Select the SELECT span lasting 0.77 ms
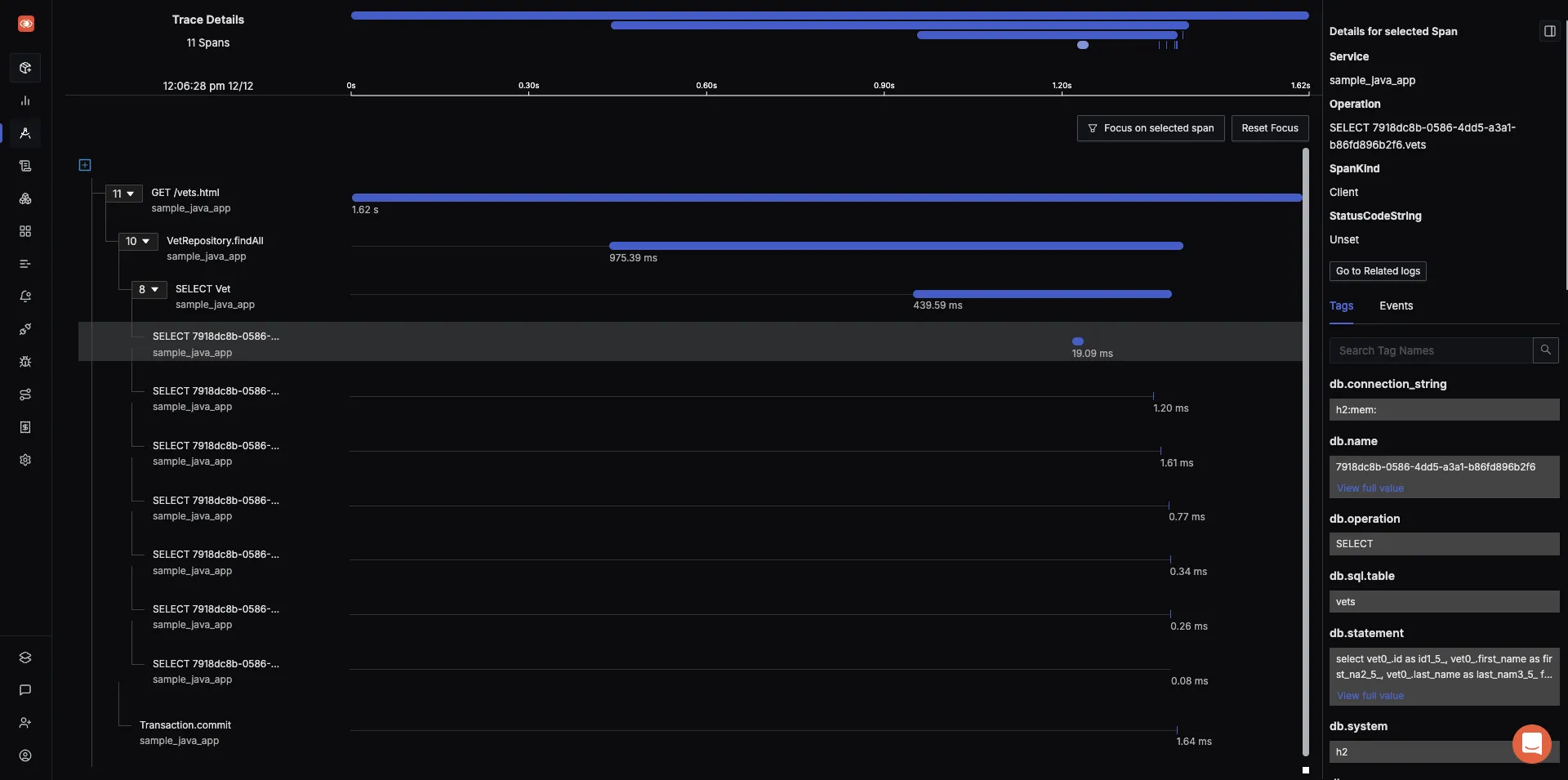 (x=690, y=508)
